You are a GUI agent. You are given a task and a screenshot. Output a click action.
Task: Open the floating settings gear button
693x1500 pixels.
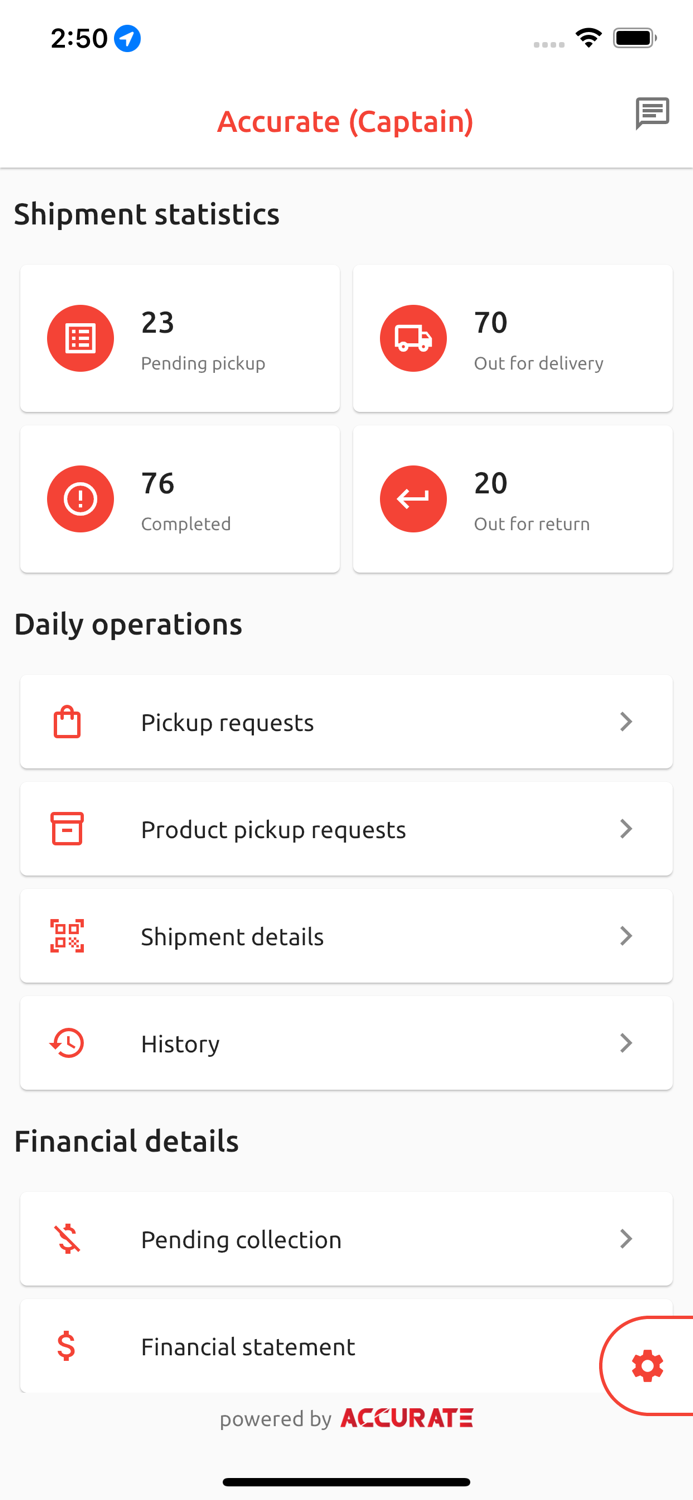(648, 1365)
